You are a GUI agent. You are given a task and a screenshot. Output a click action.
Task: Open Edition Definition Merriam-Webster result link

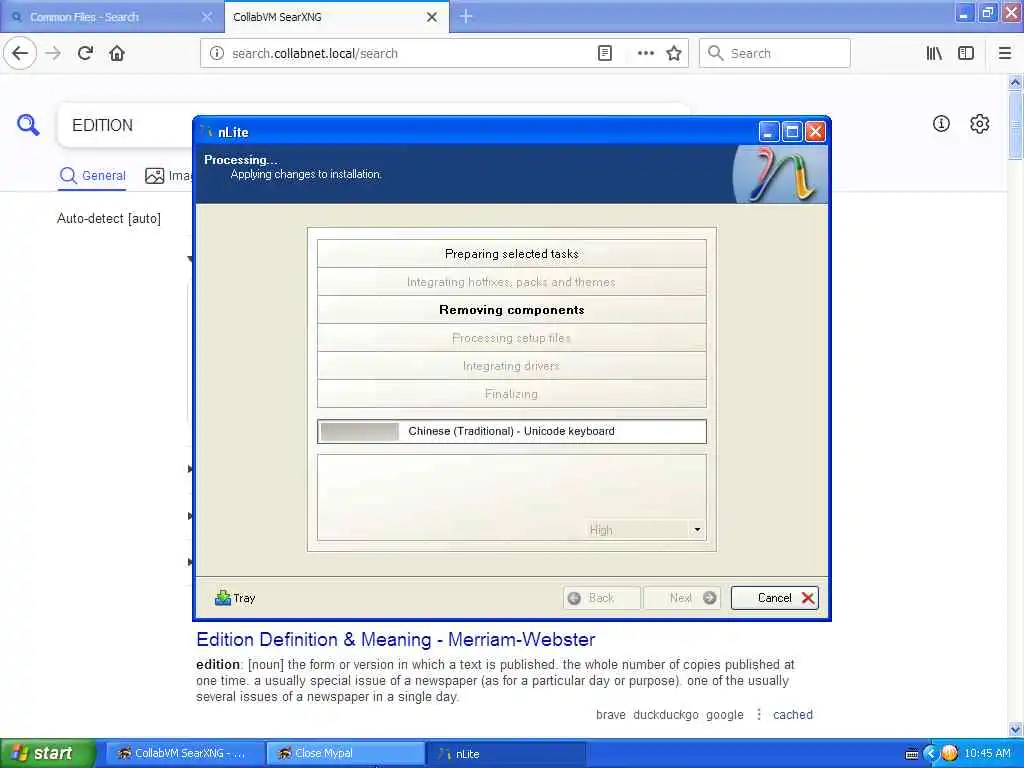click(396, 639)
